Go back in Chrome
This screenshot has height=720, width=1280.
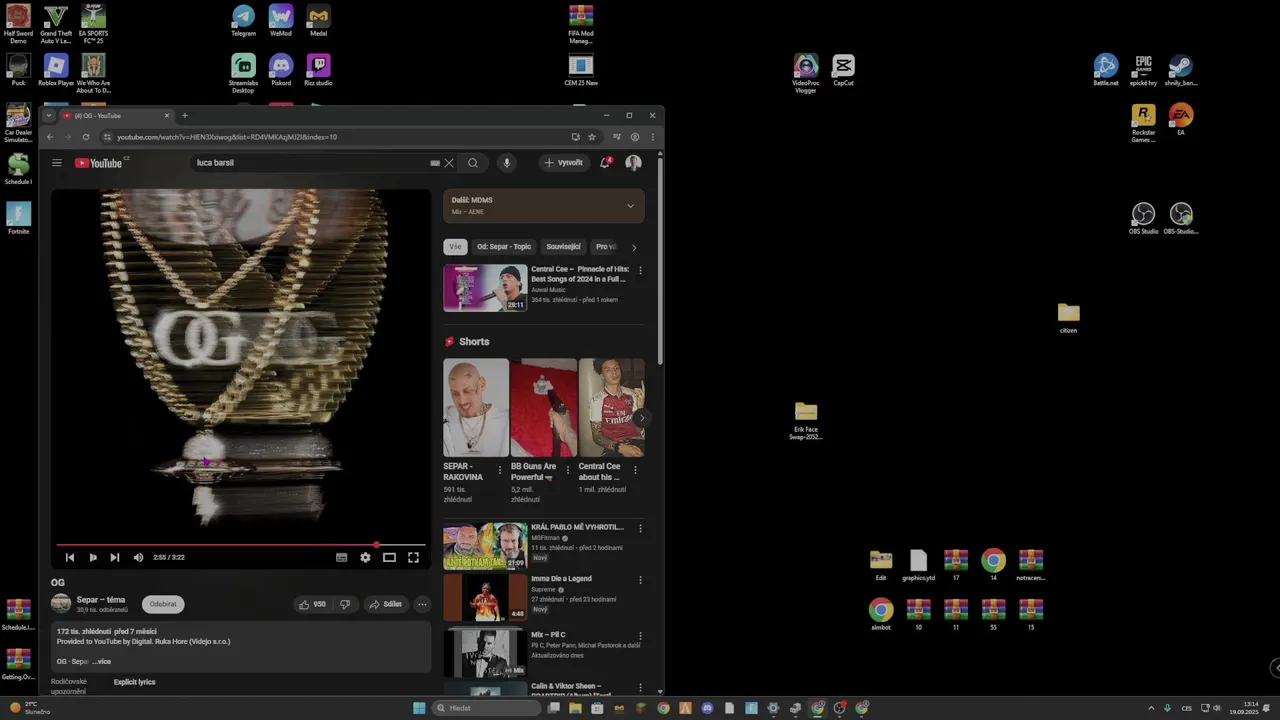pos(50,137)
